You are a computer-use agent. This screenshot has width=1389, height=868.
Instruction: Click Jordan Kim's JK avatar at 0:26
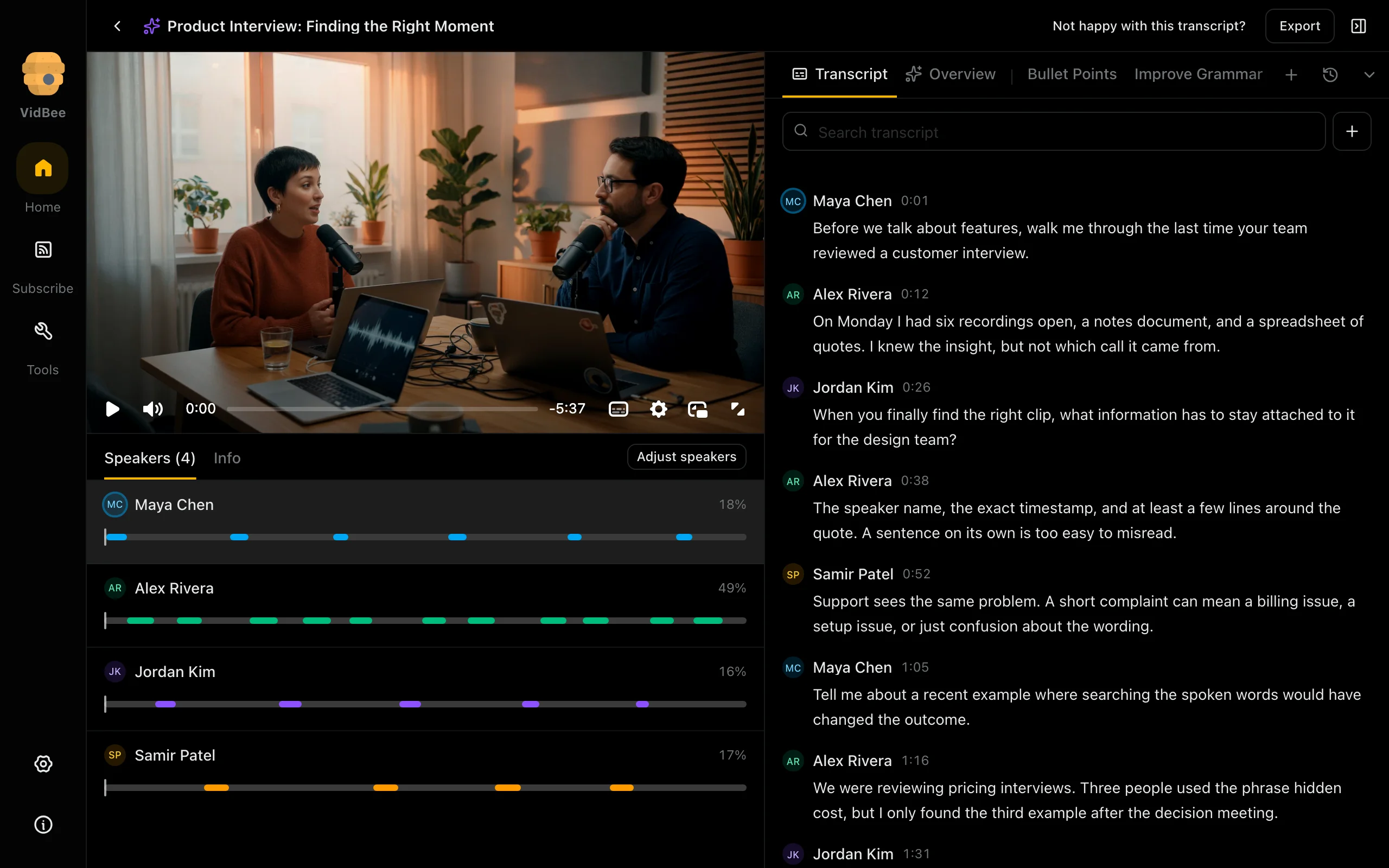793,388
